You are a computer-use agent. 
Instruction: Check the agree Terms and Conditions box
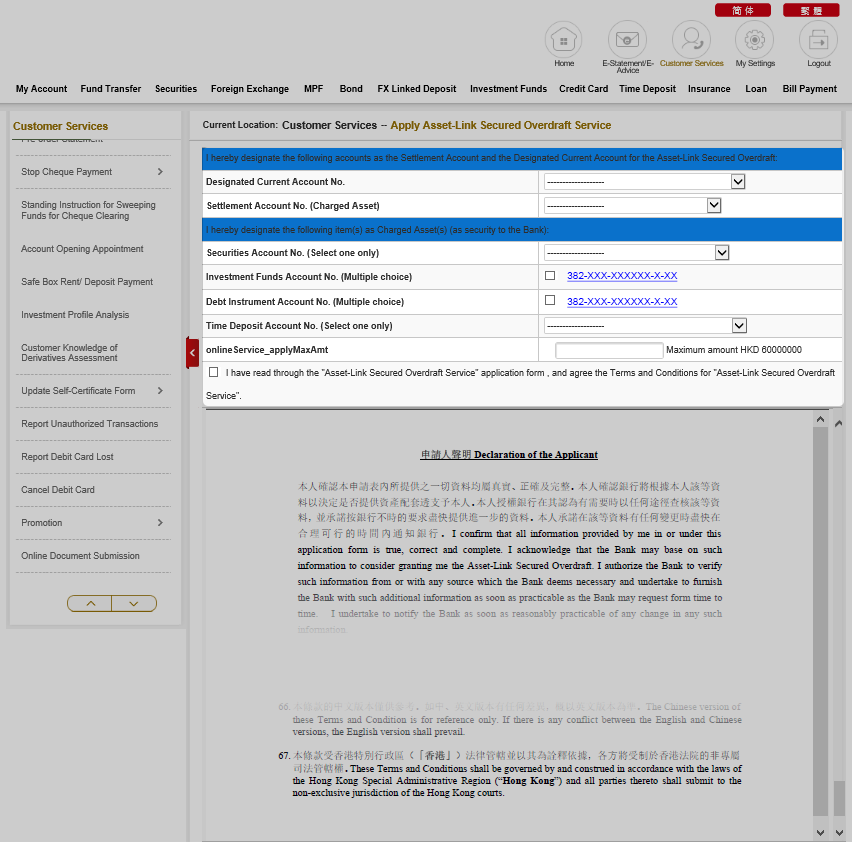tap(213, 372)
